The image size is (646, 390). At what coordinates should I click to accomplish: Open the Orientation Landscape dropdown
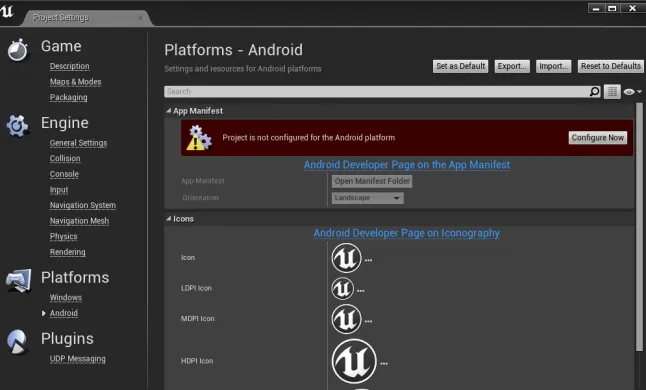(367, 198)
